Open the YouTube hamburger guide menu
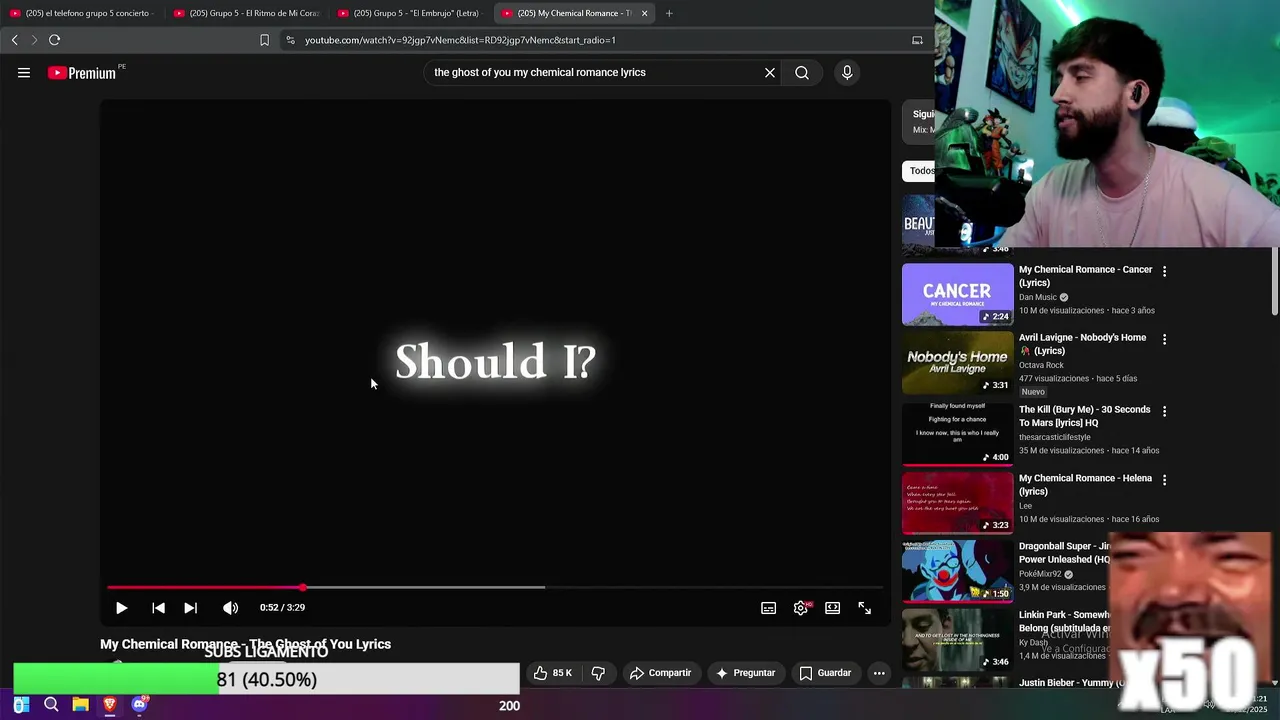 tap(24, 73)
